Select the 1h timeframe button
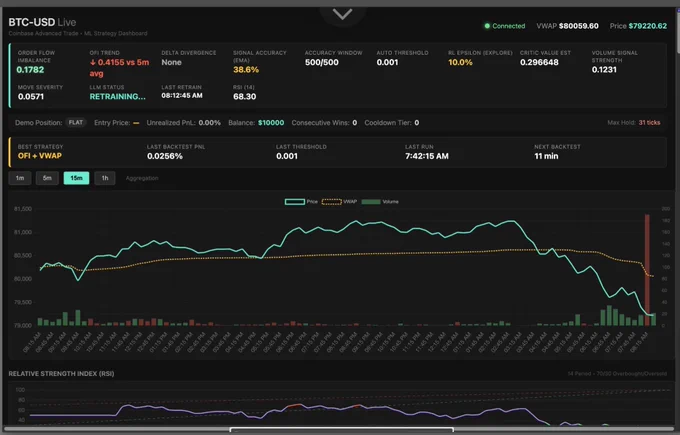Viewport: 680px width, 435px height. click(105, 178)
